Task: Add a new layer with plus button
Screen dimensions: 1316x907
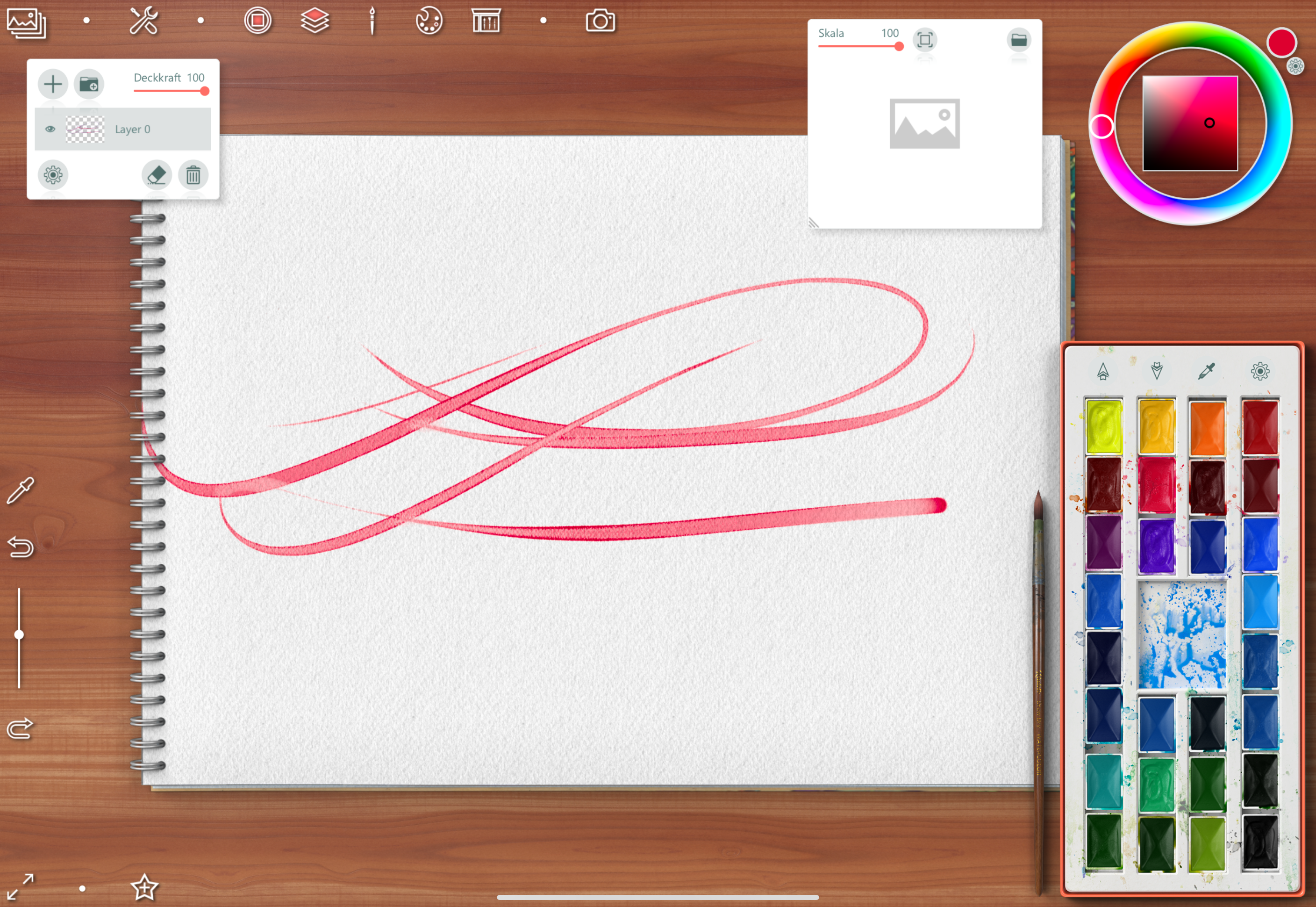Action: coord(53,84)
